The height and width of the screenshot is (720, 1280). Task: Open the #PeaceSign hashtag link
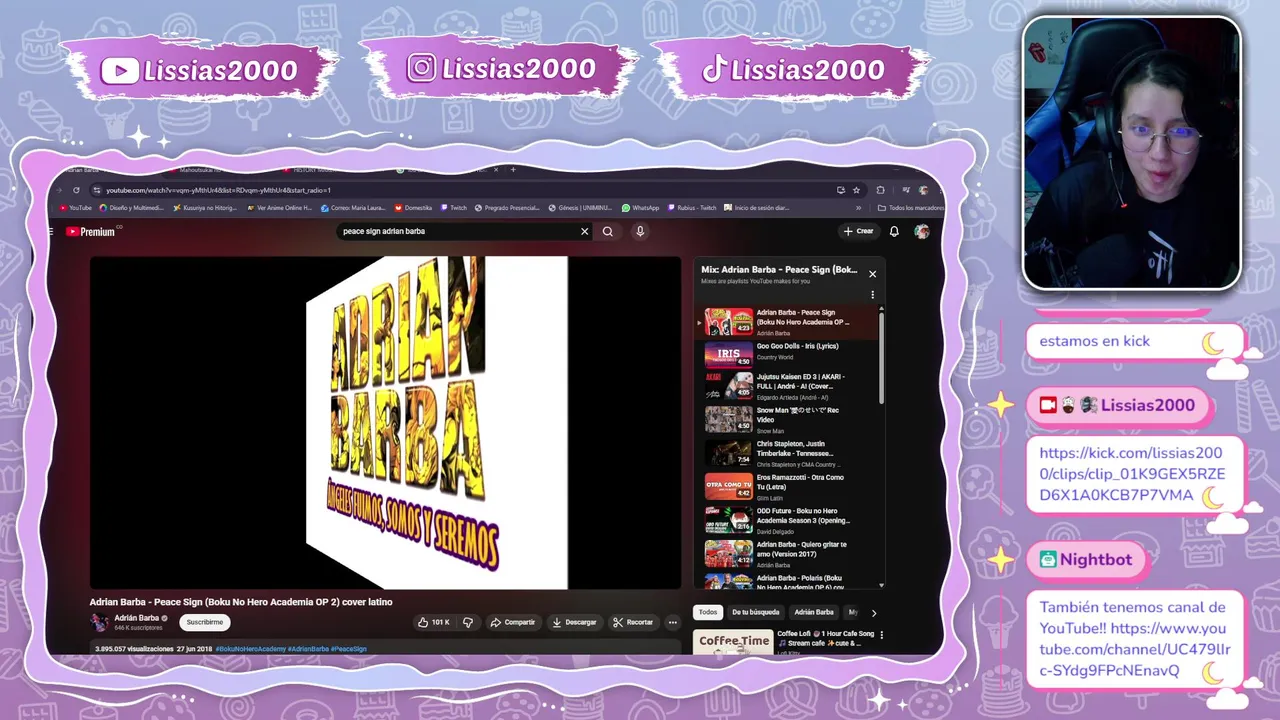click(349, 649)
